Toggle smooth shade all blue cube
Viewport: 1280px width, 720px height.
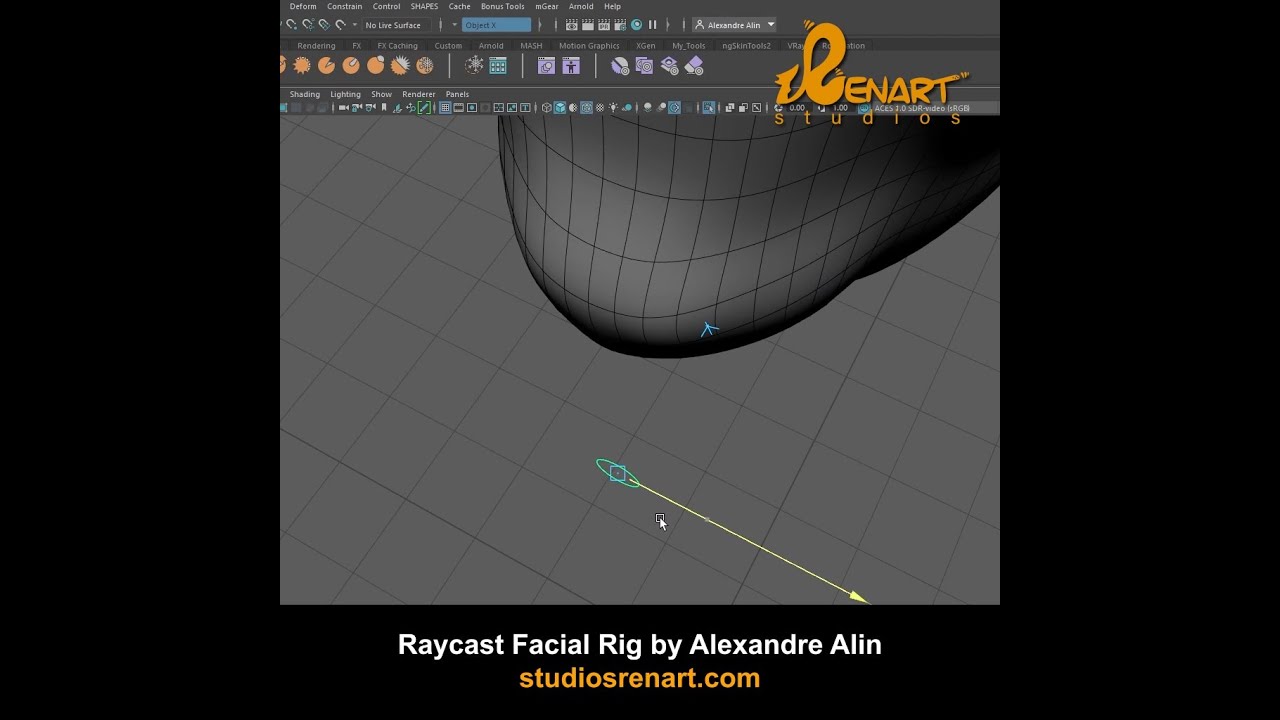coord(560,107)
